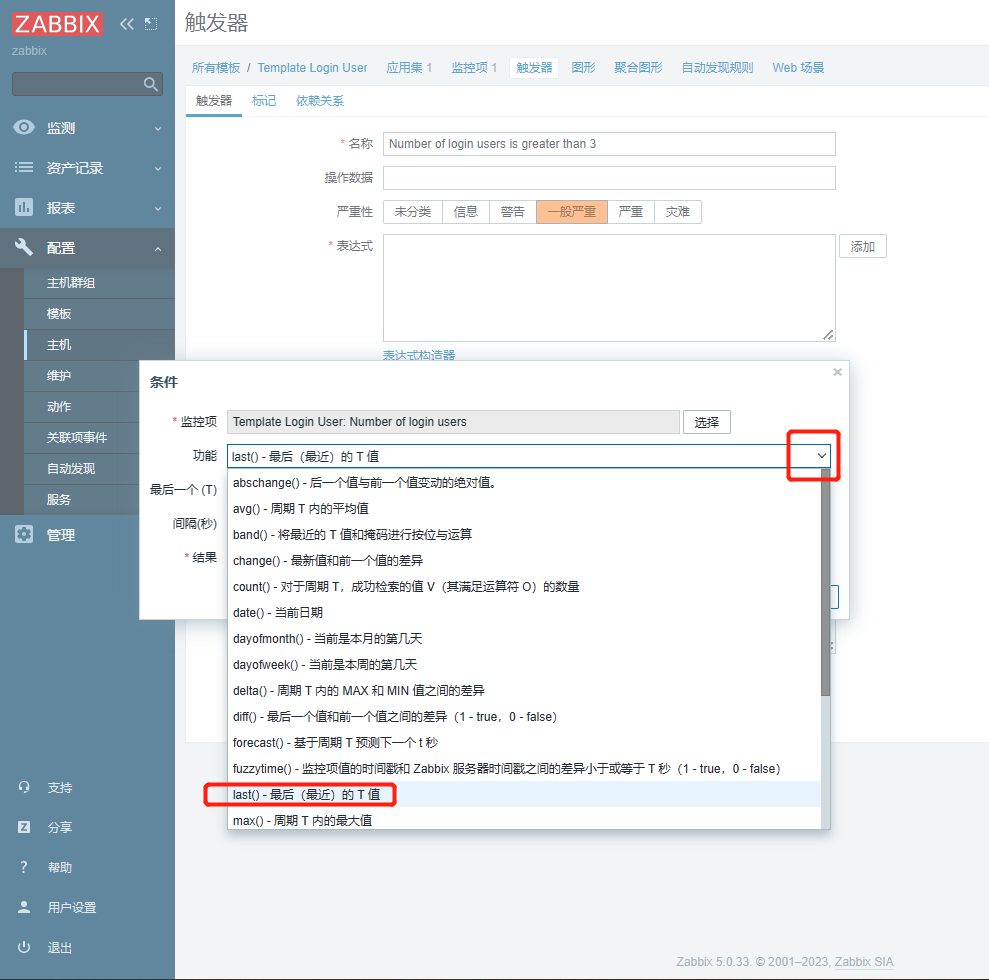
Task: Choose max() 周期 T 内的最大值 option
Action: pos(524,820)
